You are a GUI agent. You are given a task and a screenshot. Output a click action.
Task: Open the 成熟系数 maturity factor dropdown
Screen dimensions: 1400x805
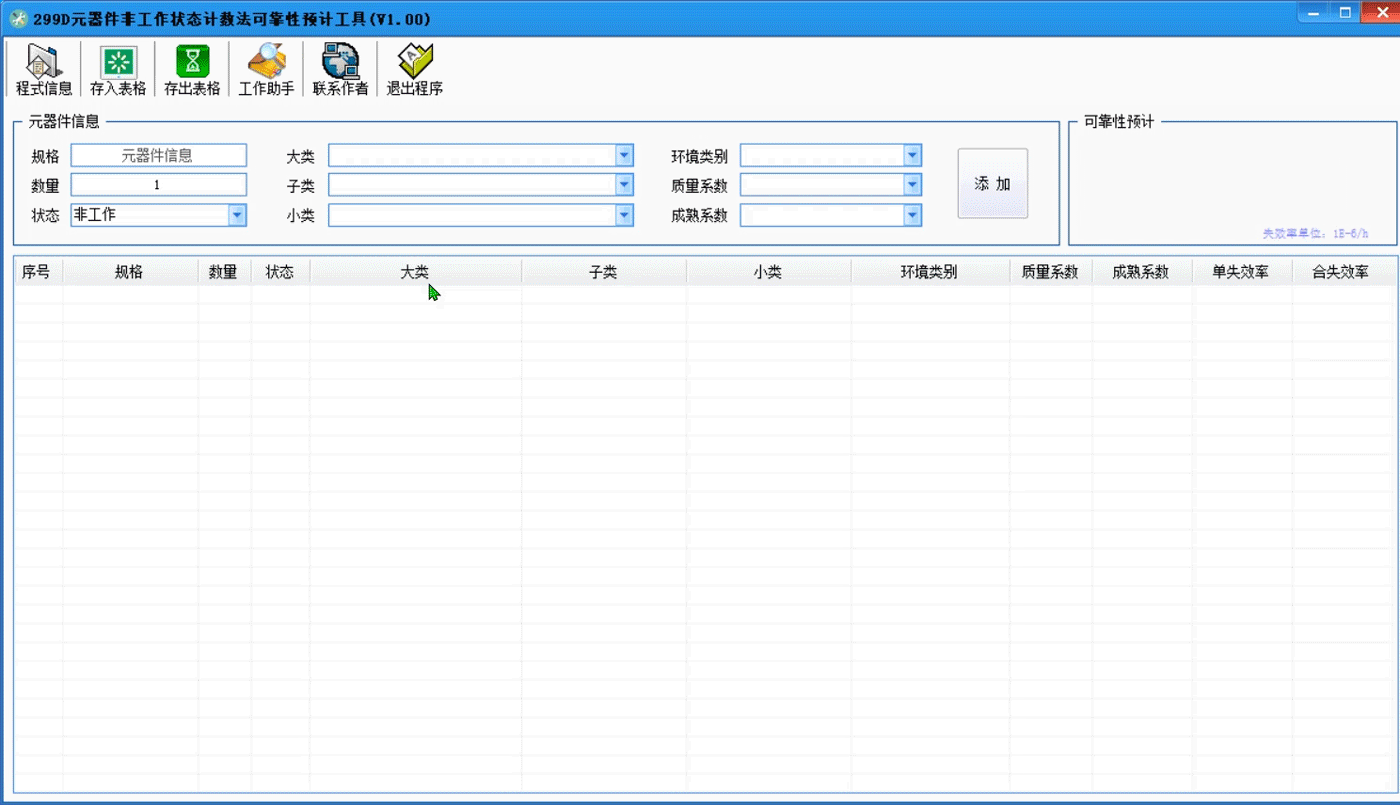tap(911, 215)
